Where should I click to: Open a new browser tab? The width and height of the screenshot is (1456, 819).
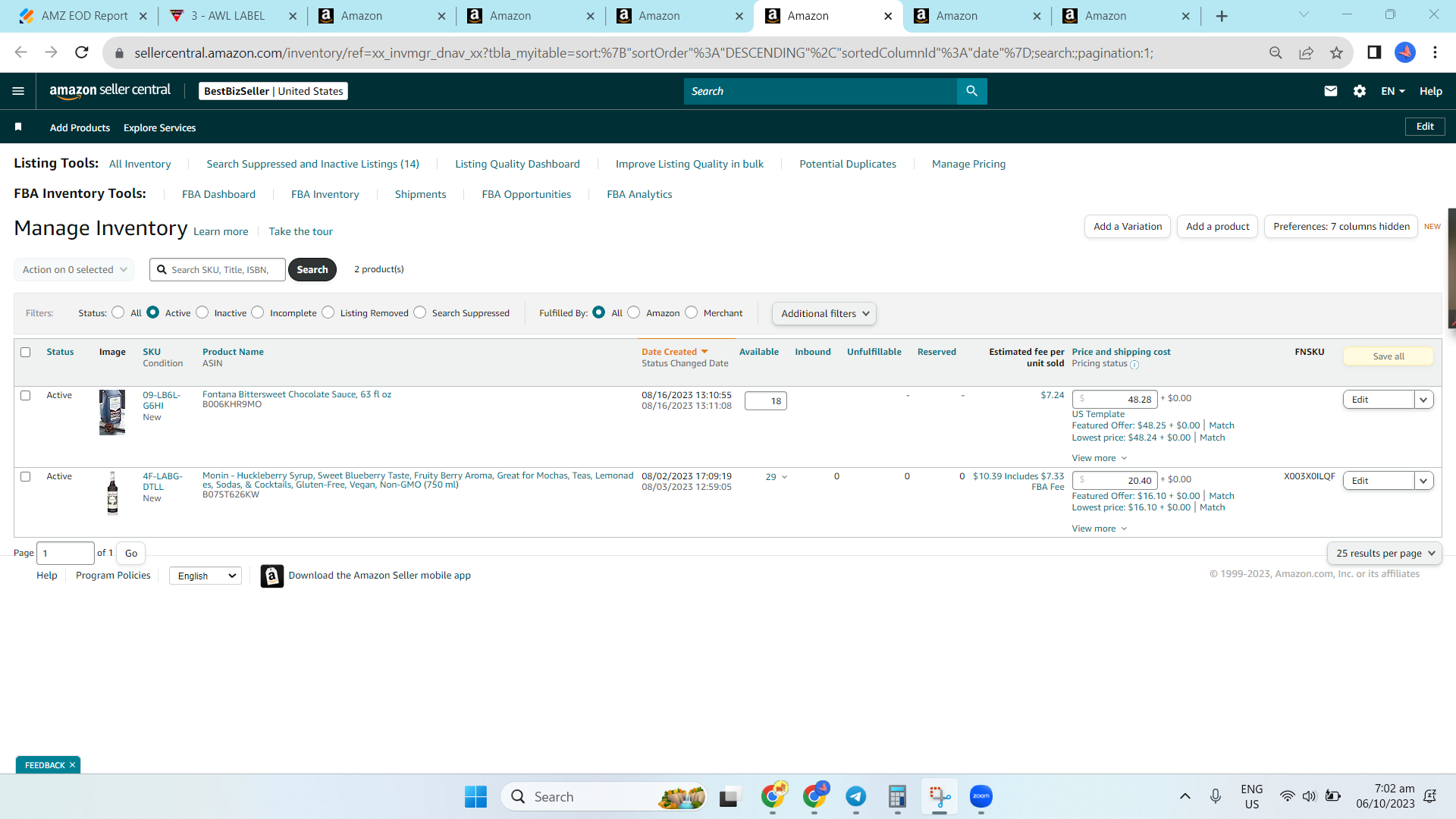(1222, 16)
